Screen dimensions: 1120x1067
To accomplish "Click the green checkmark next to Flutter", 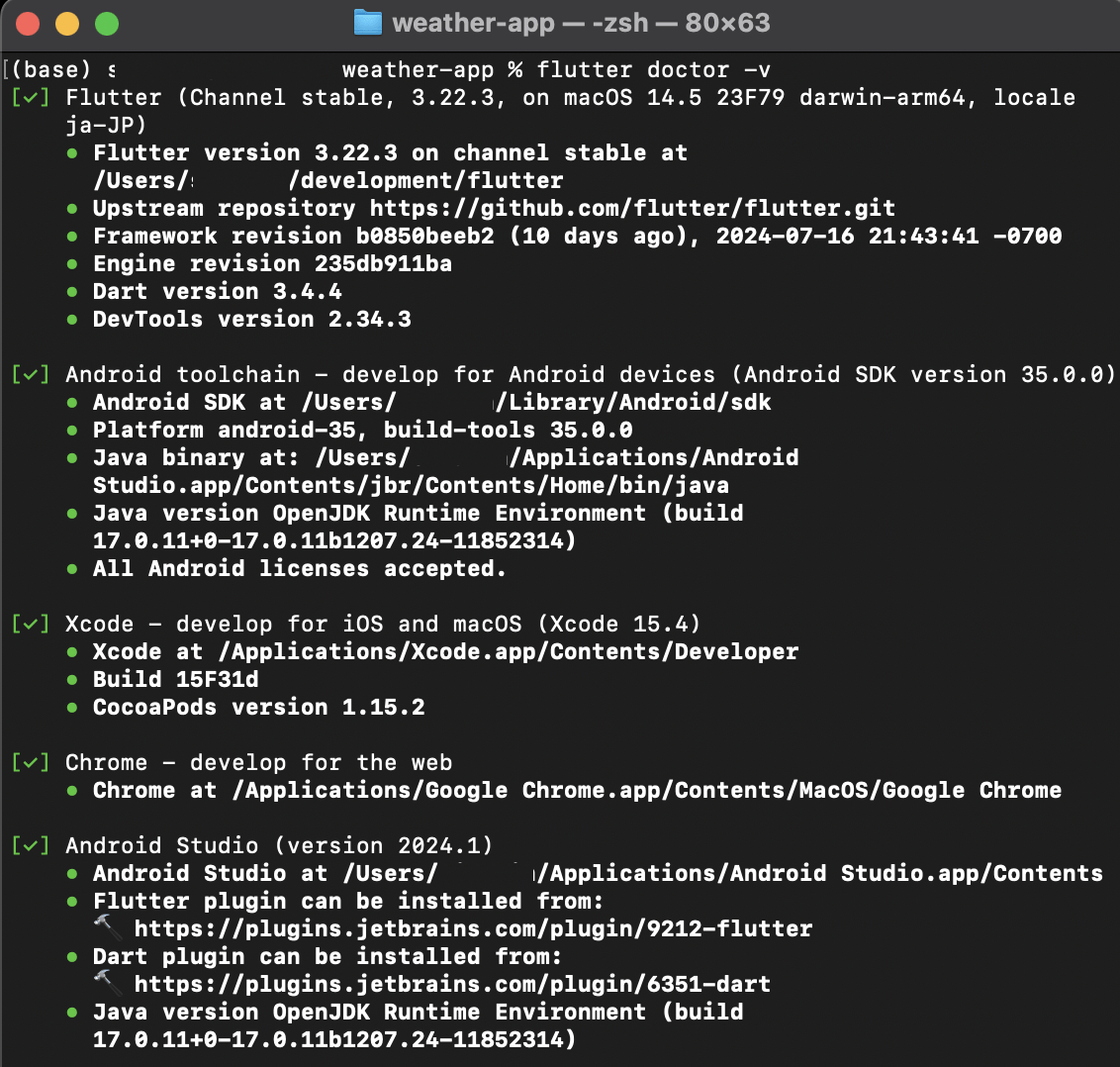I will (x=32, y=97).
